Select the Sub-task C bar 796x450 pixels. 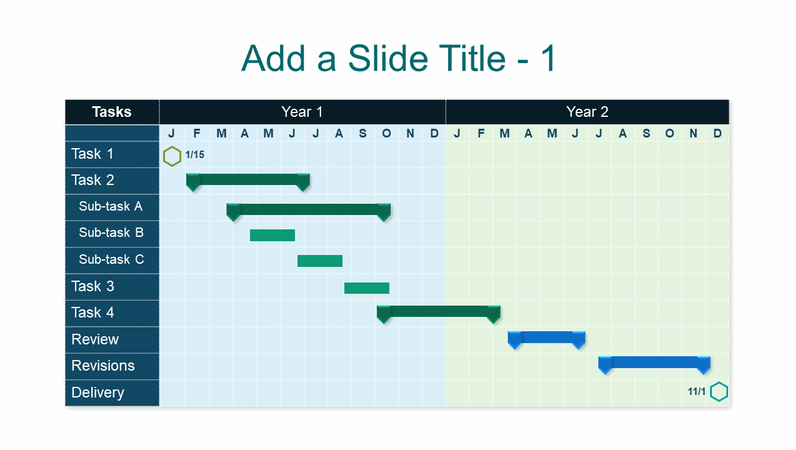[320, 261]
